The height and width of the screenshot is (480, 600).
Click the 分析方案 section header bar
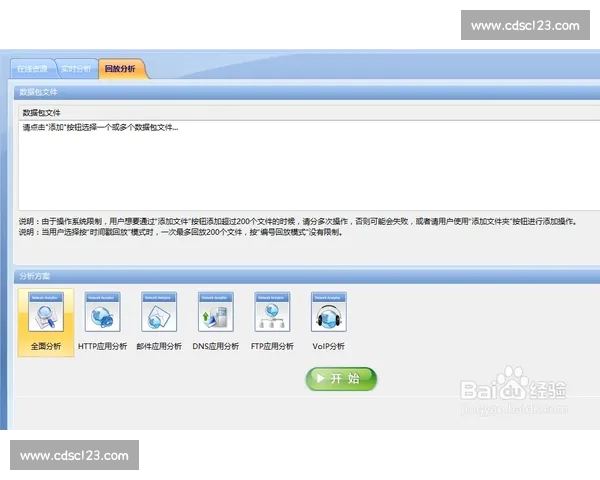(x=307, y=276)
